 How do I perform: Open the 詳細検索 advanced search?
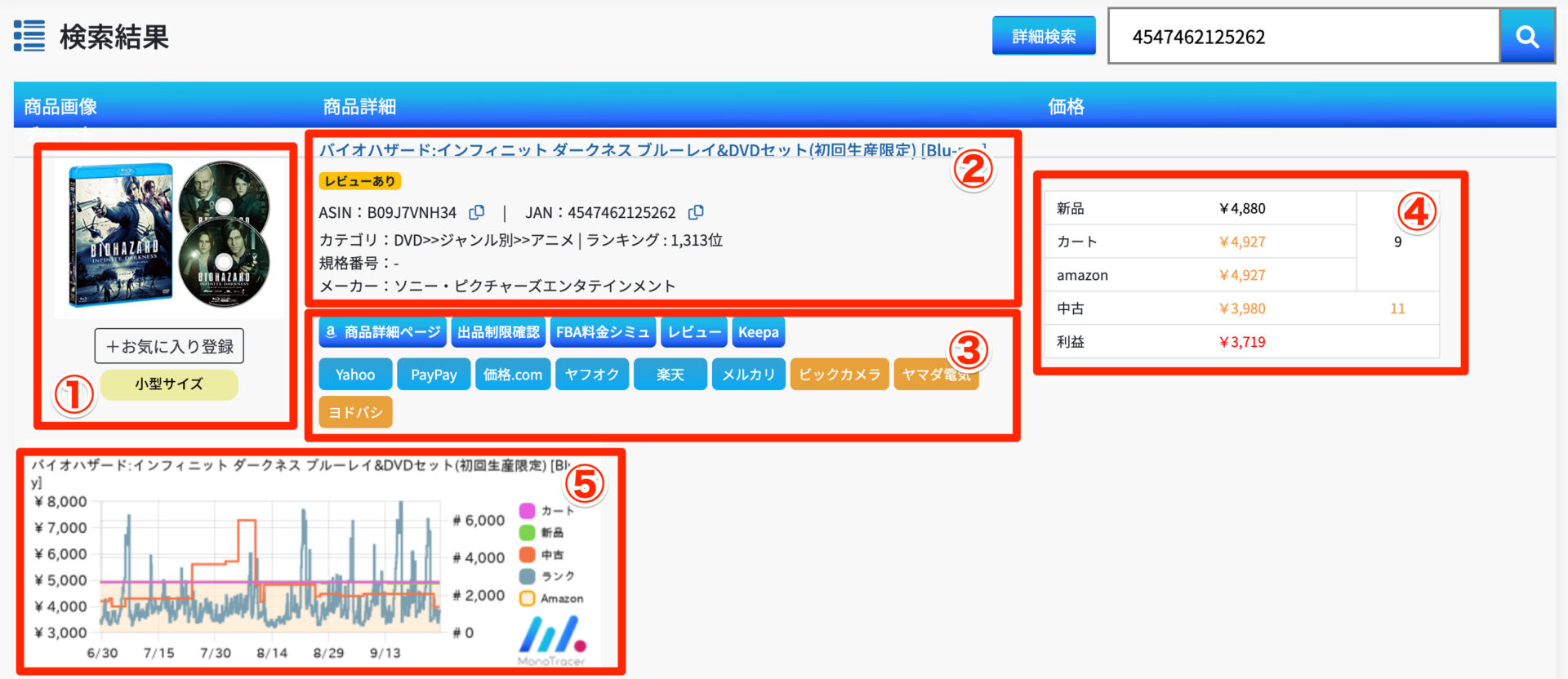(1044, 36)
